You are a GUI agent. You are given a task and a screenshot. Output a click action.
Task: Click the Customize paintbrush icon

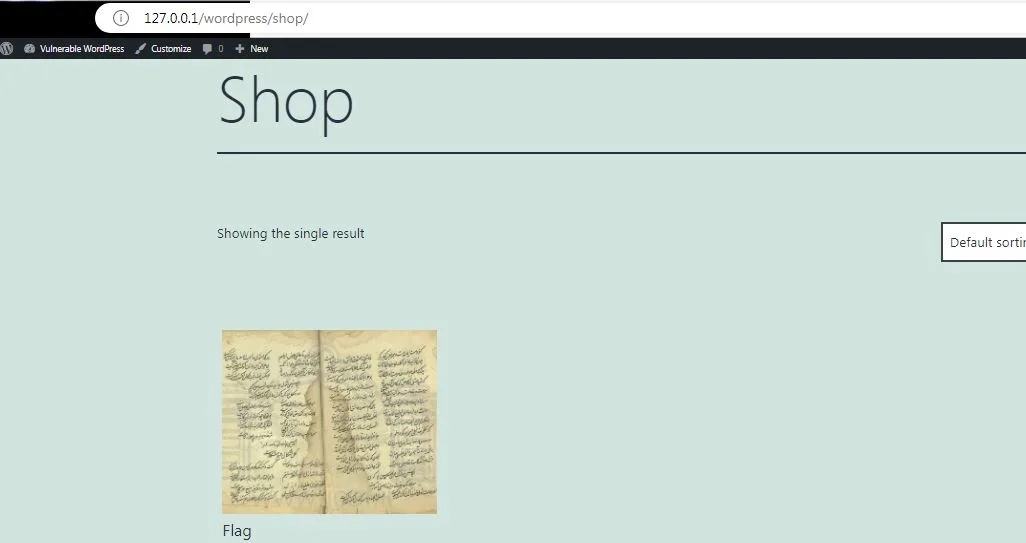coord(141,48)
